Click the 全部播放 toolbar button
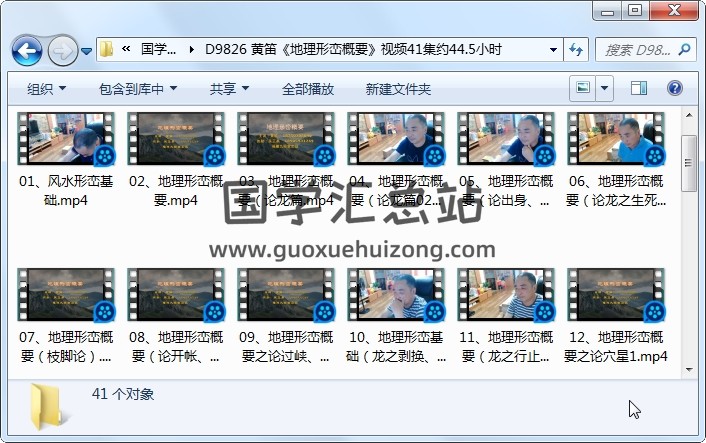Viewport: 706px width, 443px height. [x=308, y=89]
